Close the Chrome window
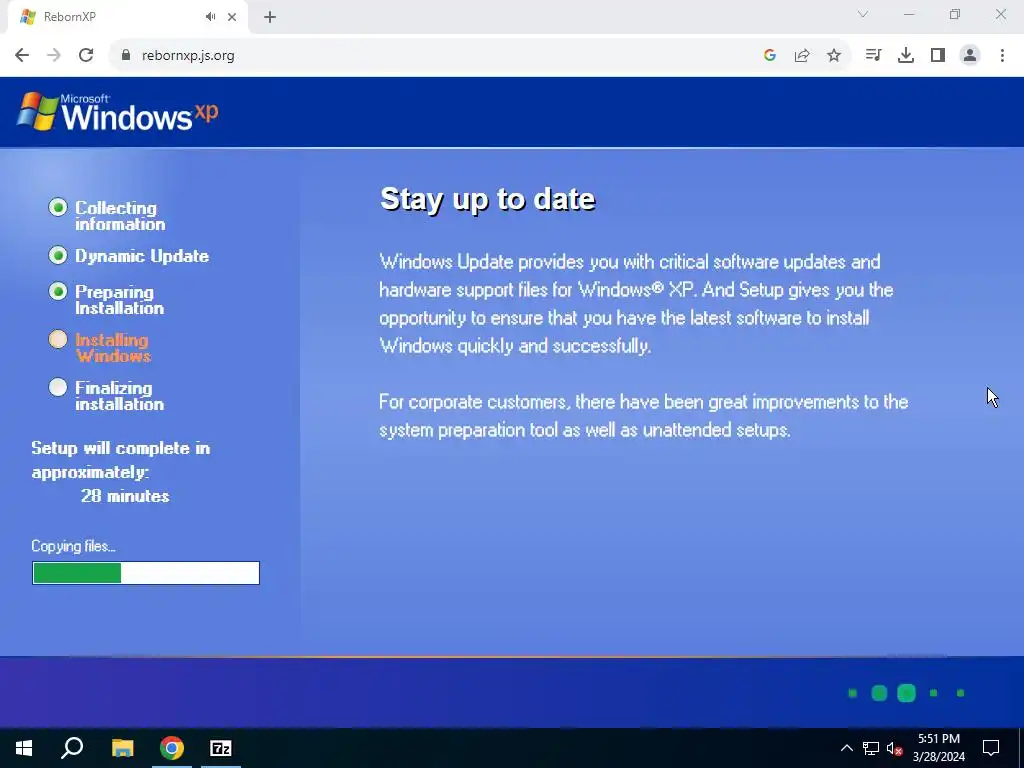The width and height of the screenshot is (1024, 768). (1000, 14)
